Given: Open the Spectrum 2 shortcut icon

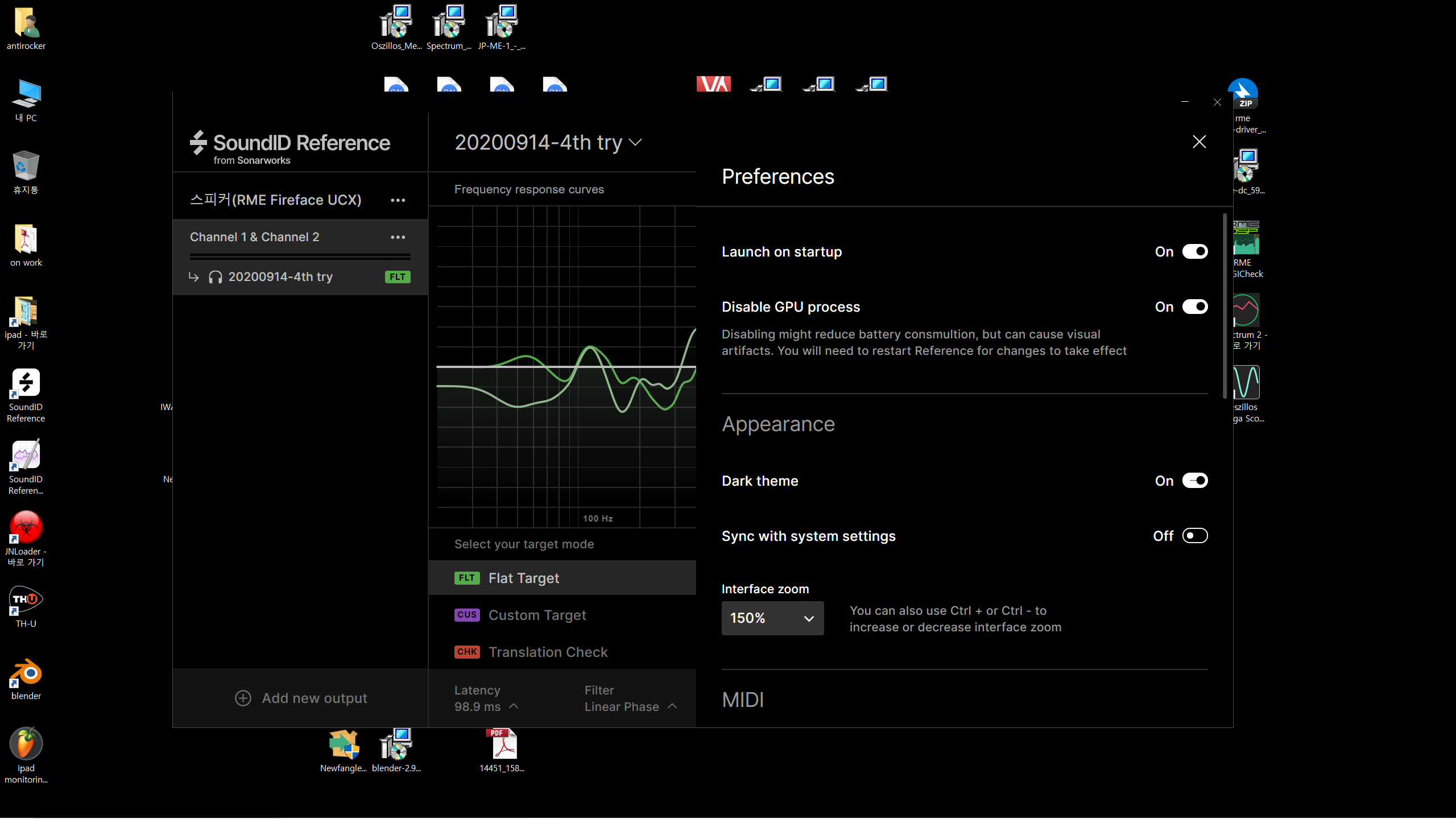Looking at the screenshot, I should point(1248,321).
